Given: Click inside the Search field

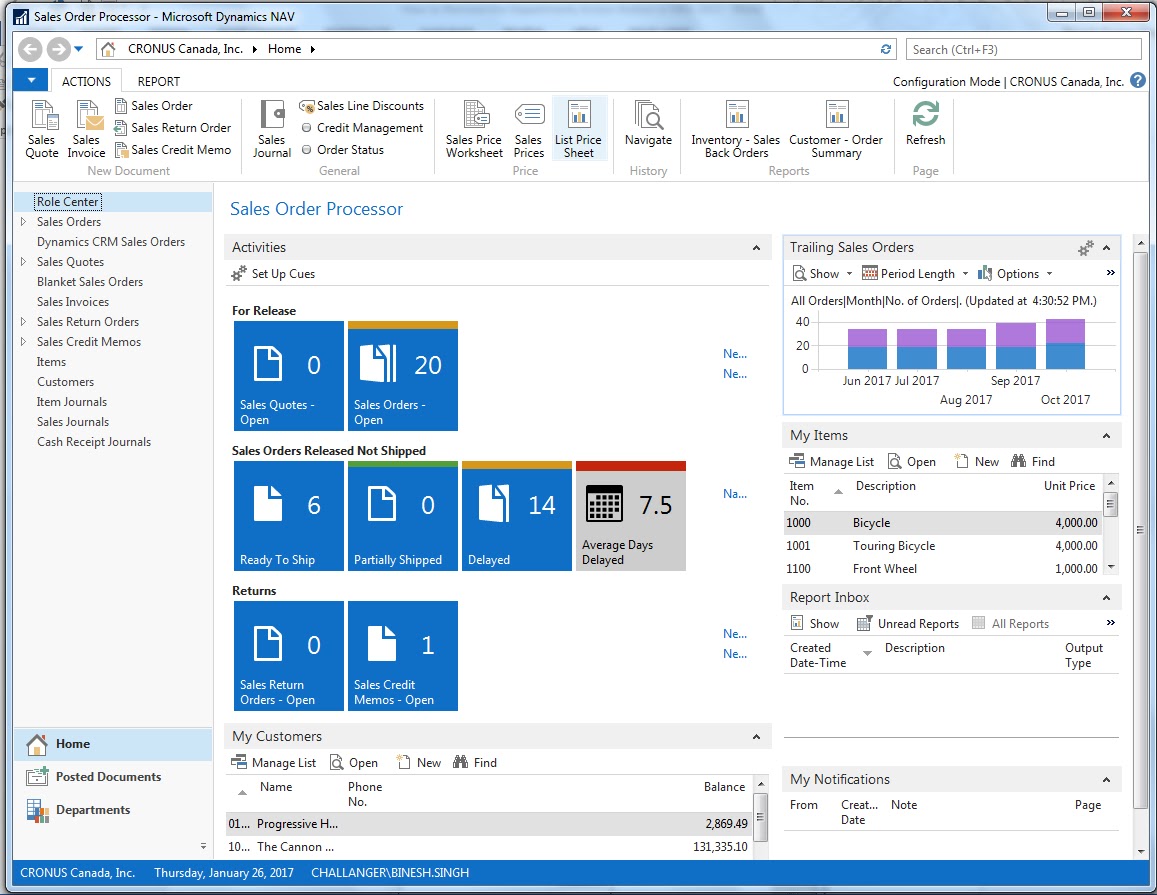Looking at the screenshot, I should coord(1022,48).
